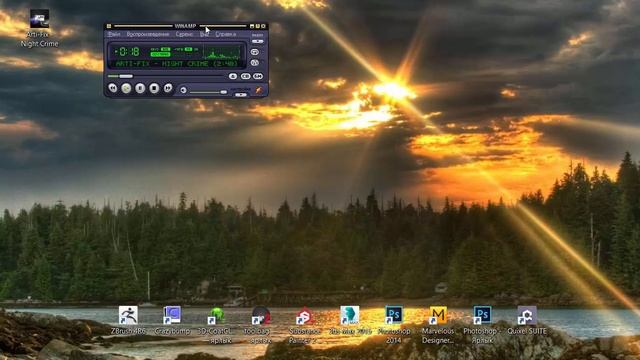Image resolution: width=640 pixels, height=360 pixels.
Task: Open the Сервис menu in Winamp
Action: point(184,34)
